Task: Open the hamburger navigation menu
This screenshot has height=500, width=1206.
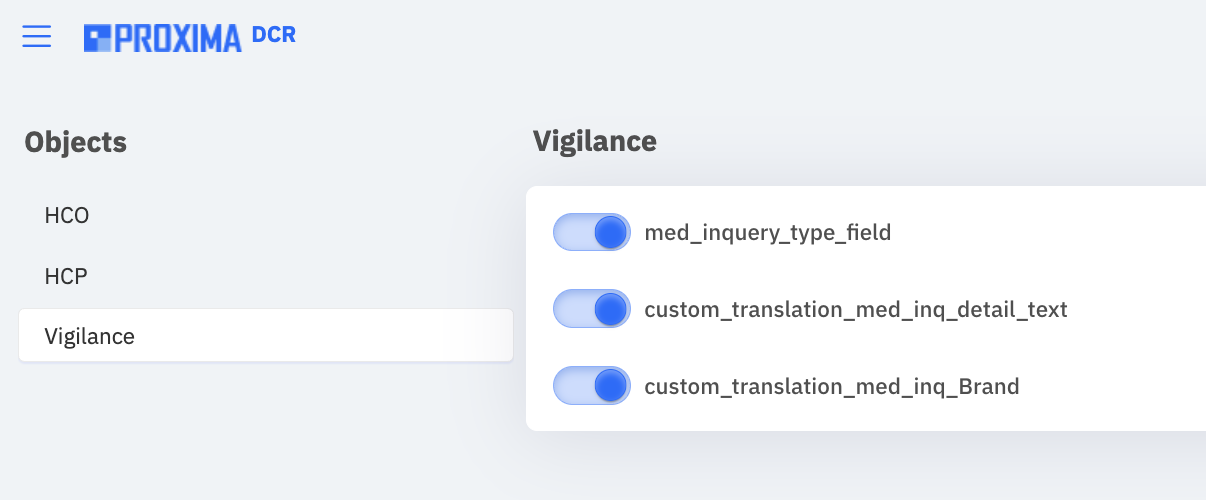Action: [37, 36]
